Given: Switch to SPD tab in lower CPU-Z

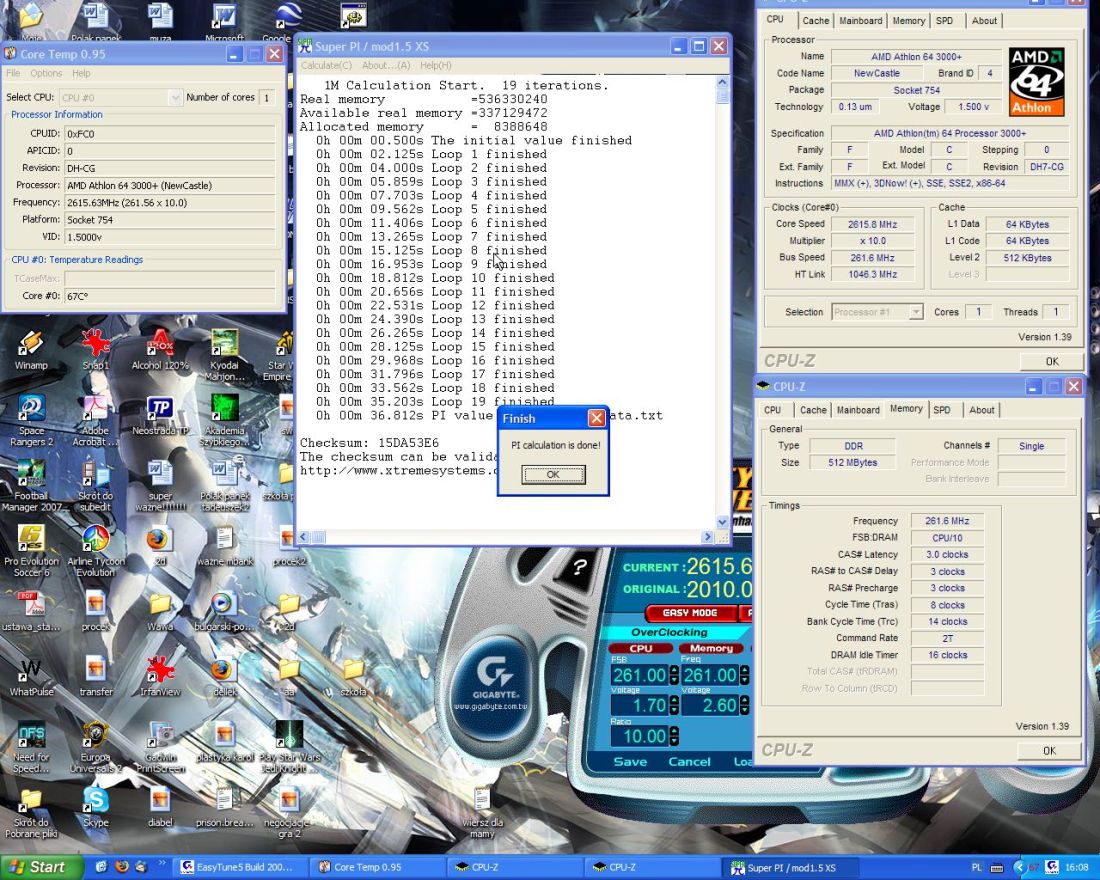Looking at the screenshot, I should click(941, 410).
